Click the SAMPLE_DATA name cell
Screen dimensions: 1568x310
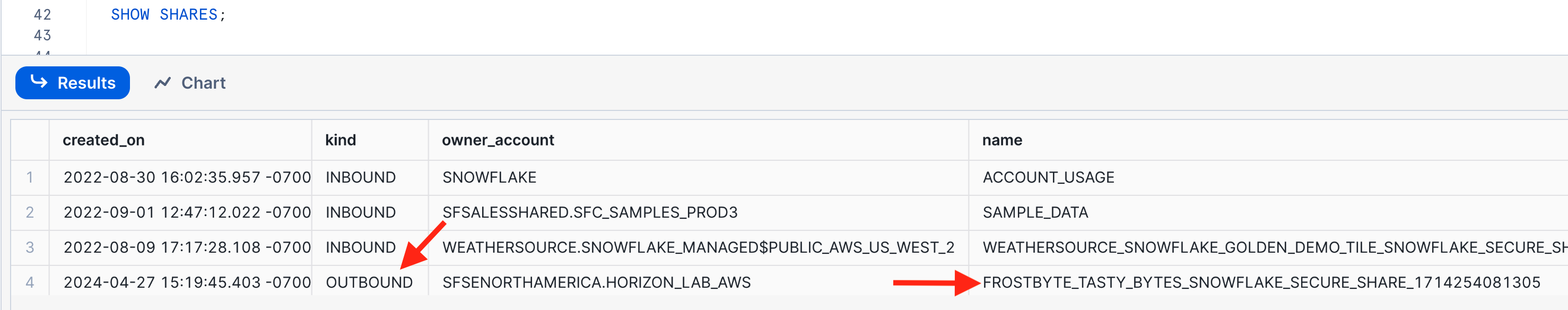(x=1035, y=212)
